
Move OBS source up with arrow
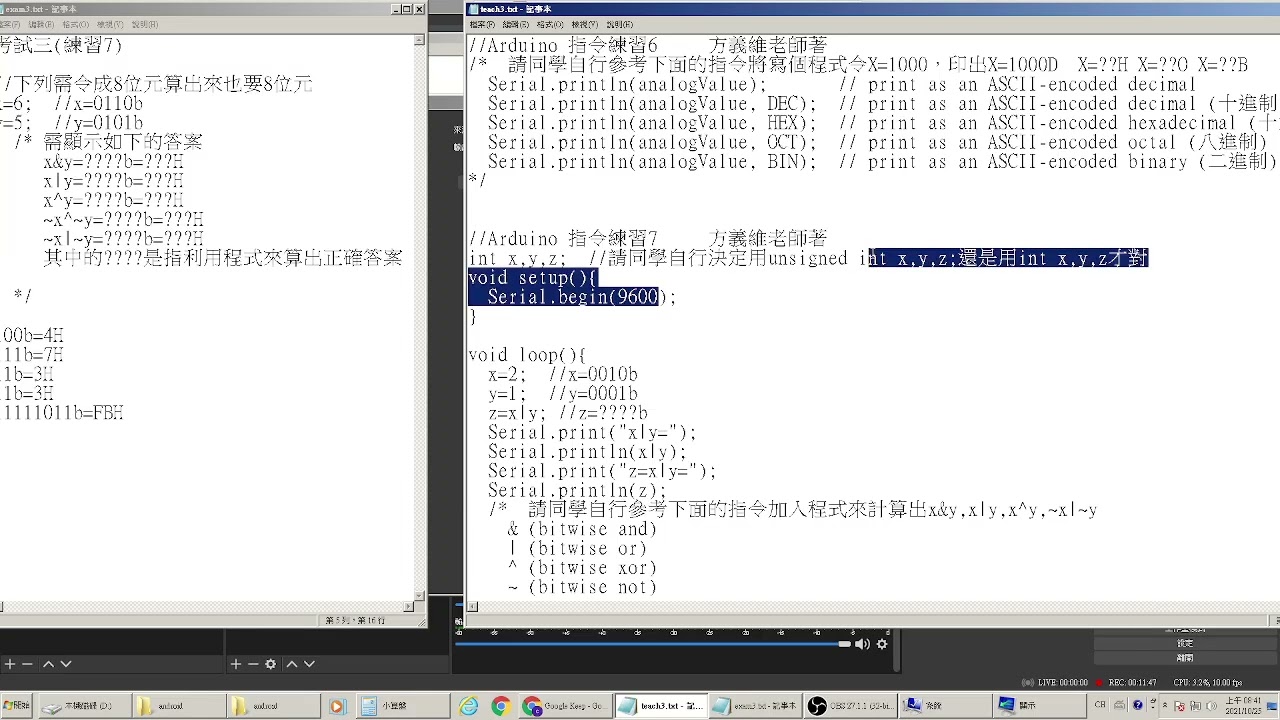click(292, 664)
